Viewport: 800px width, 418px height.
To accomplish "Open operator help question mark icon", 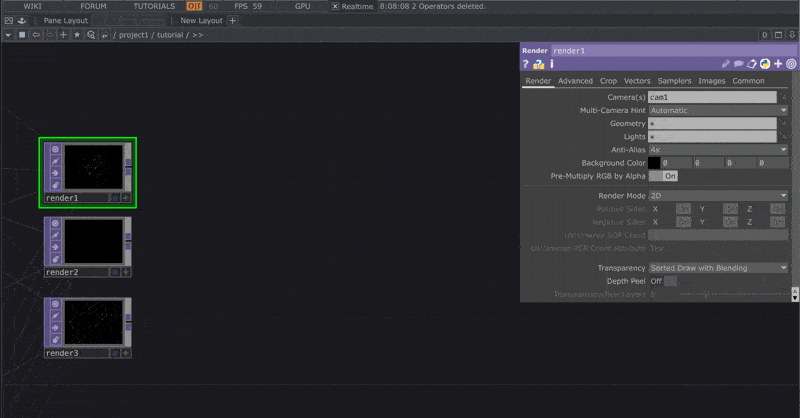I will pyautogui.click(x=526, y=64).
